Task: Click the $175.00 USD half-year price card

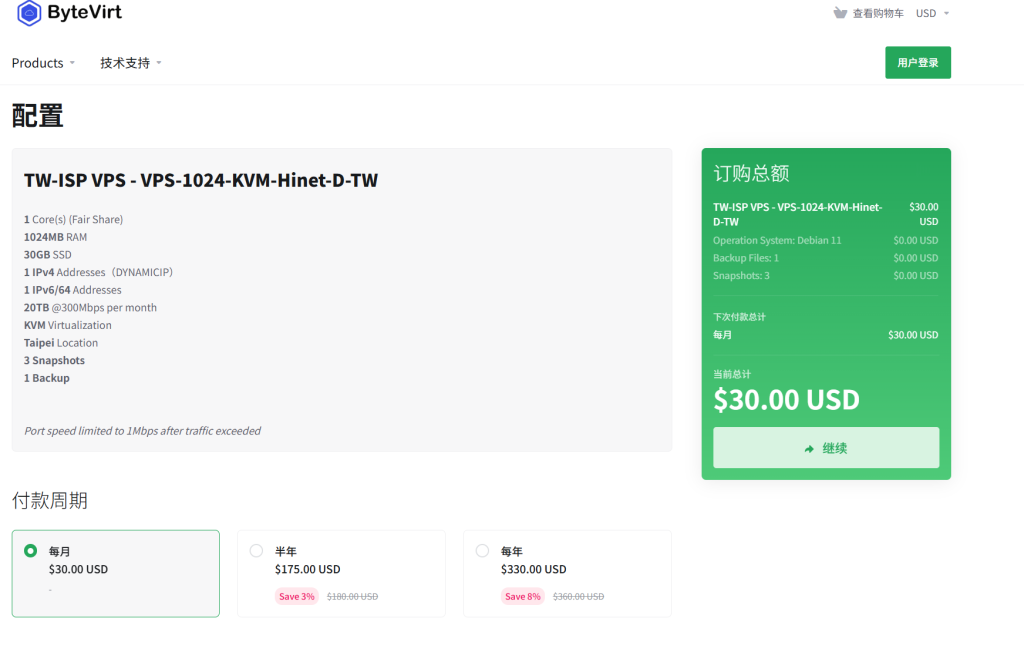Action: [x=341, y=573]
